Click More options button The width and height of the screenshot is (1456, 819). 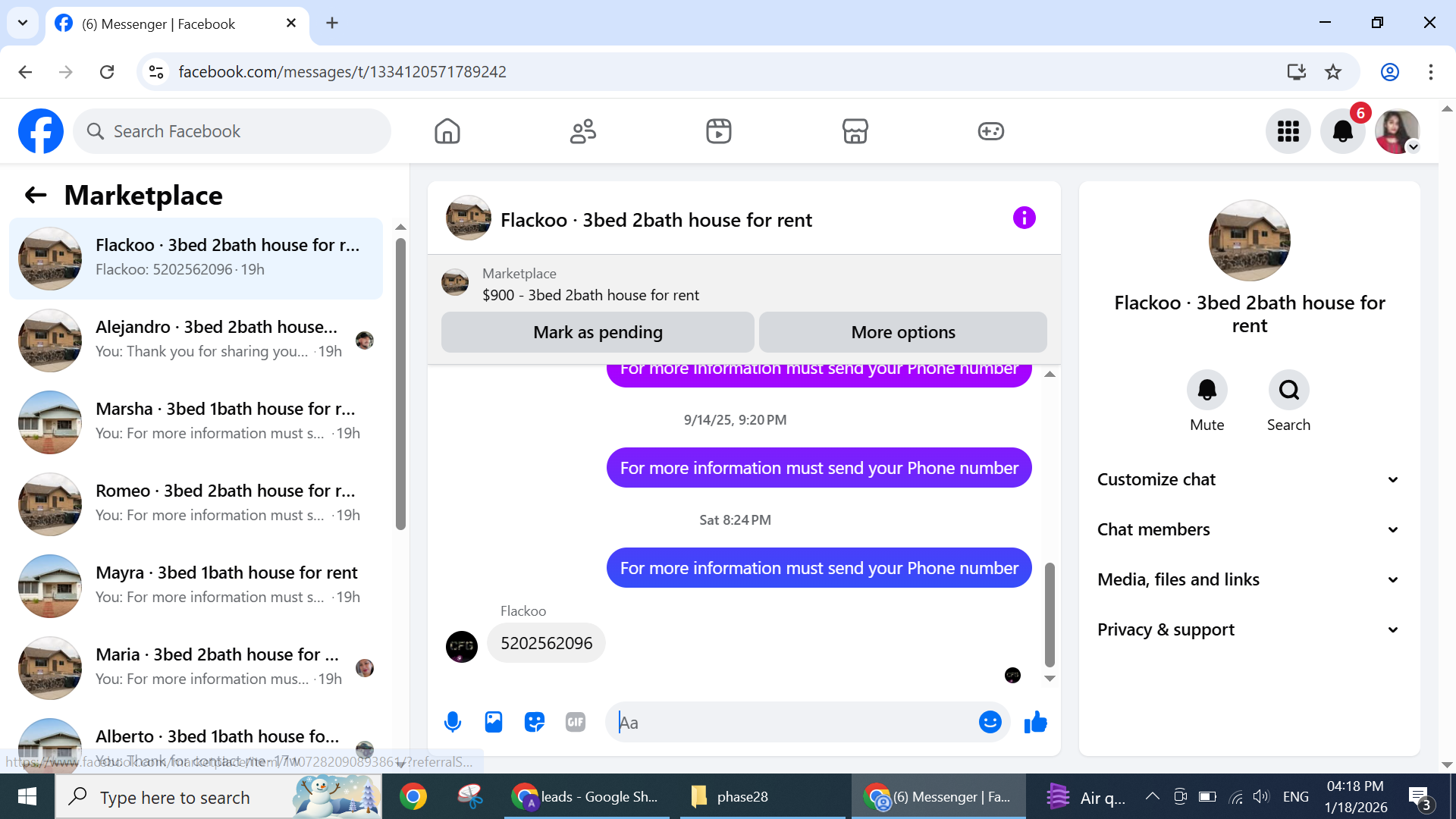click(x=902, y=332)
